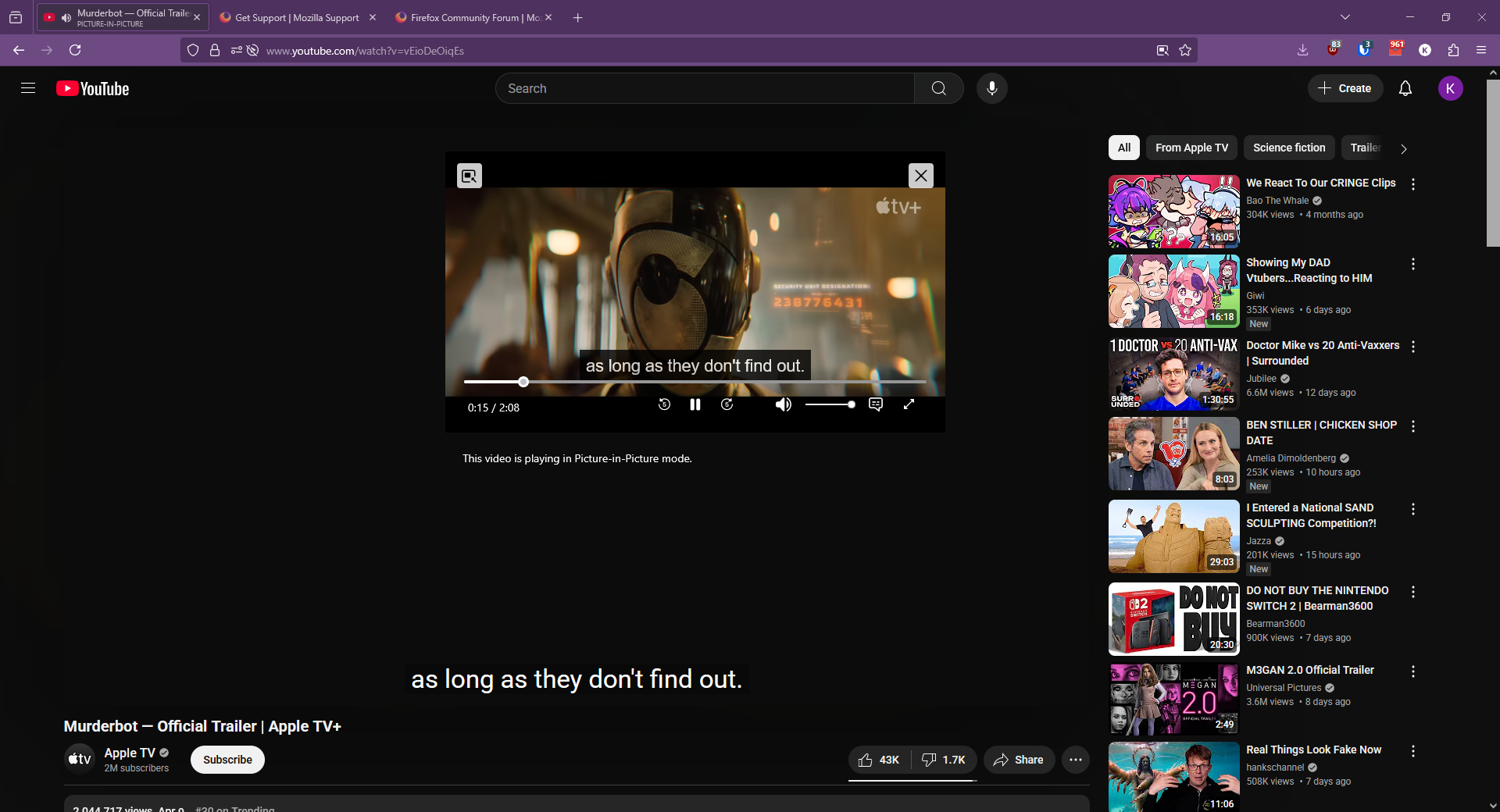Open the DO NOT BUY THE NINTENDO SWITCH 2 title
Viewport: 1500px width, 812px height.
1317,598
